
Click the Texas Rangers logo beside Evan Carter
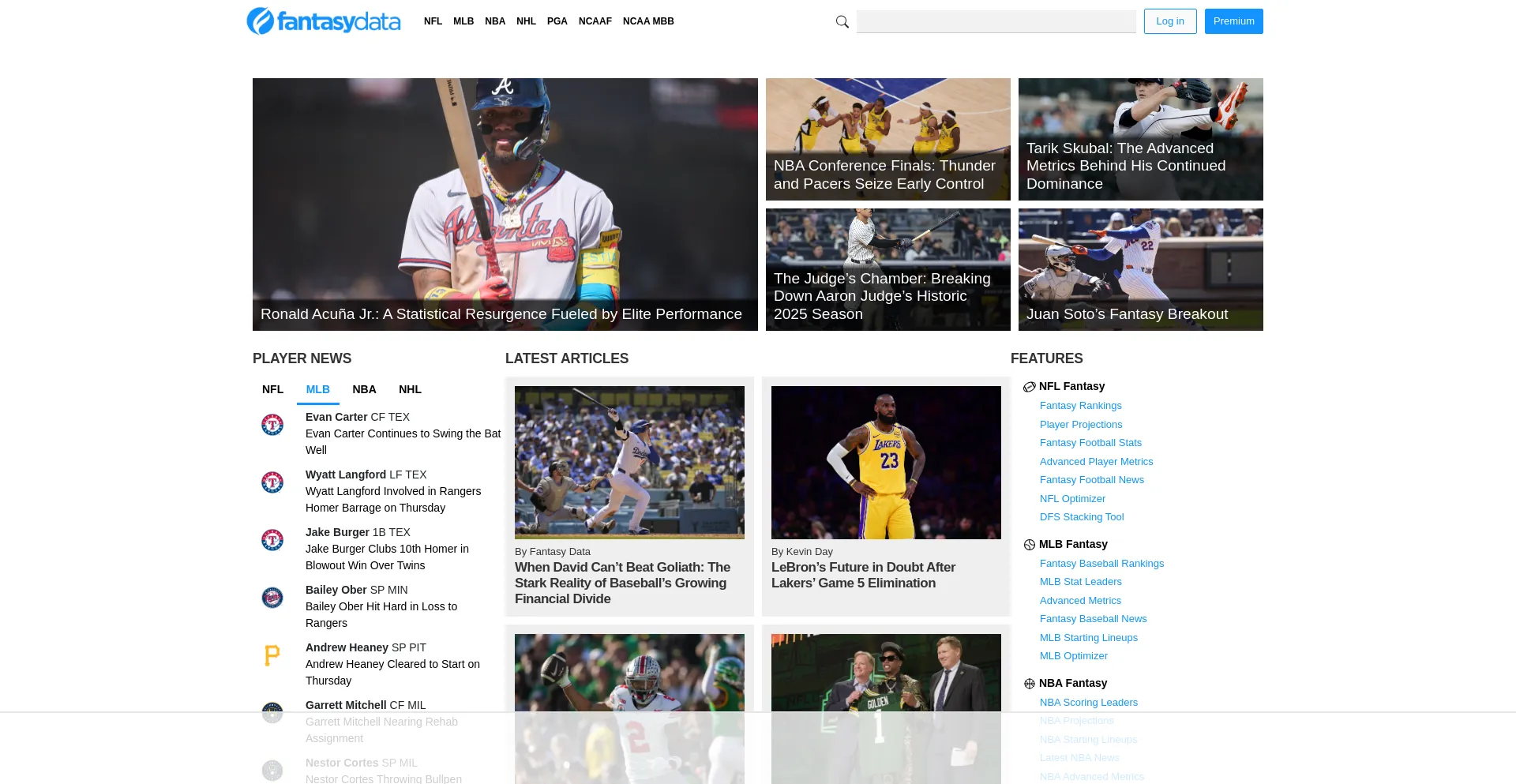click(x=272, y=425)
